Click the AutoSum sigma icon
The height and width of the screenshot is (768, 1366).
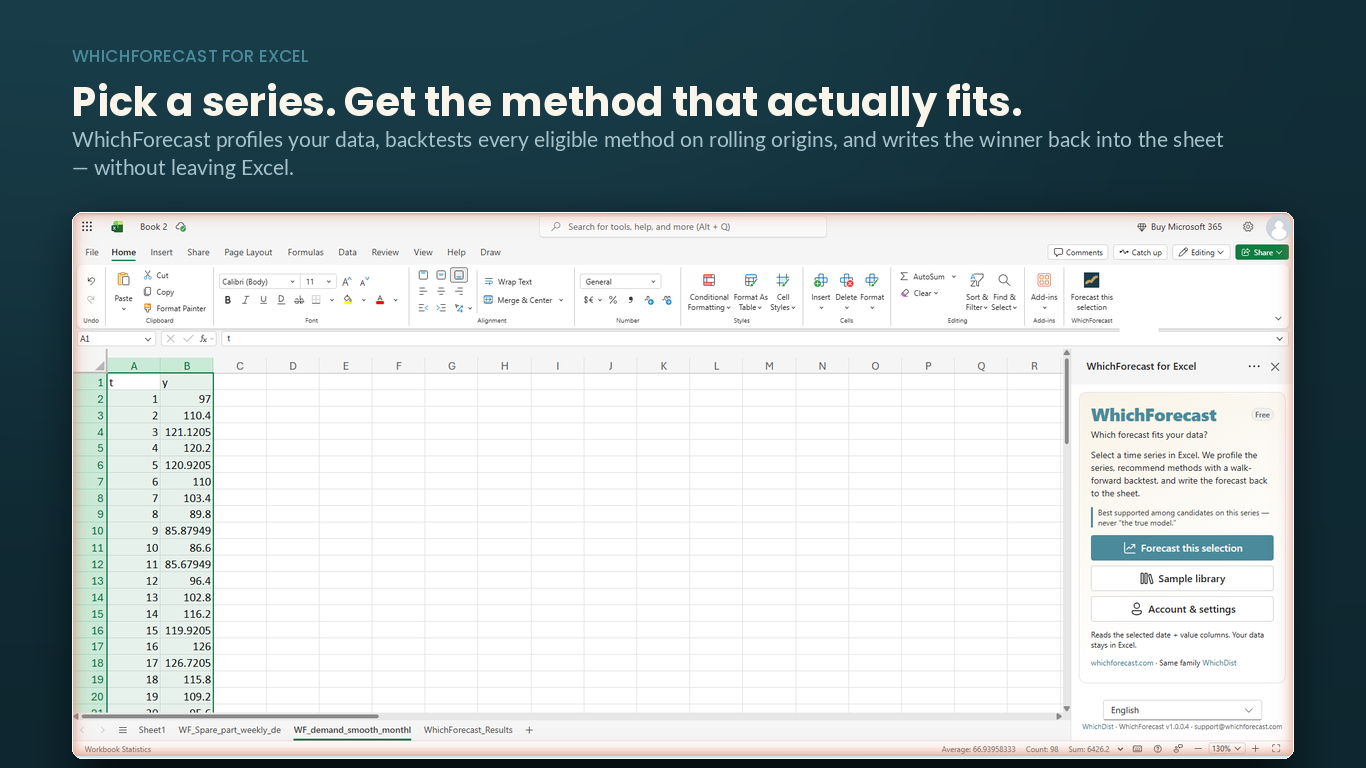point(904,277)
